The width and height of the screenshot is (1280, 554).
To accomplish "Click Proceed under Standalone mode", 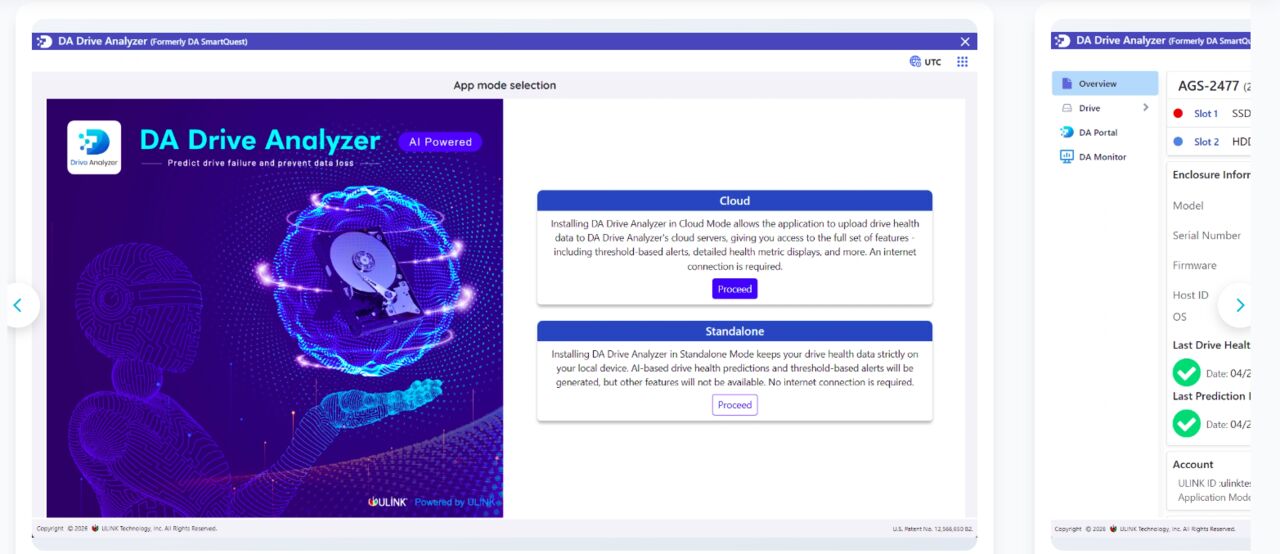I will click(735, 405).
